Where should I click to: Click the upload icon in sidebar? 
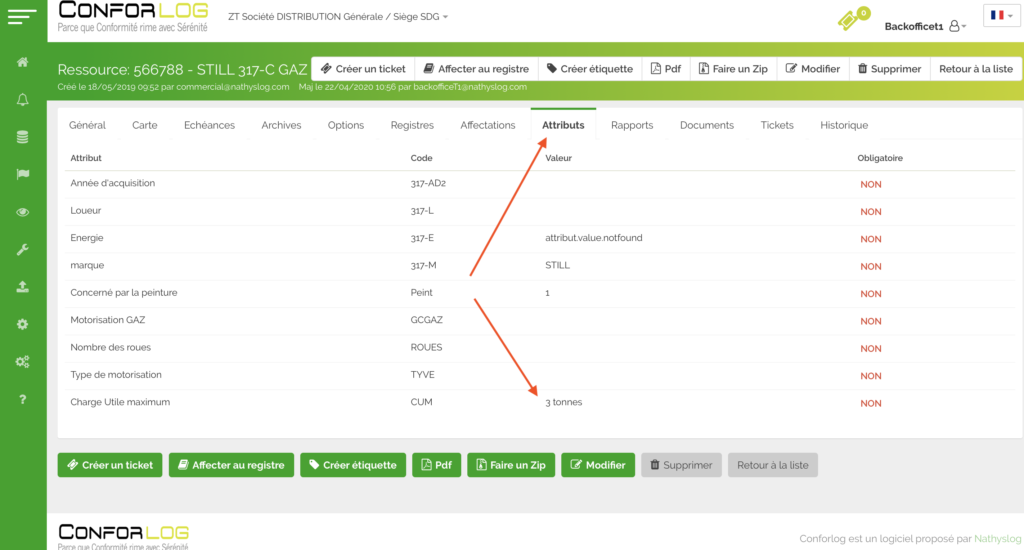point(22,286)
